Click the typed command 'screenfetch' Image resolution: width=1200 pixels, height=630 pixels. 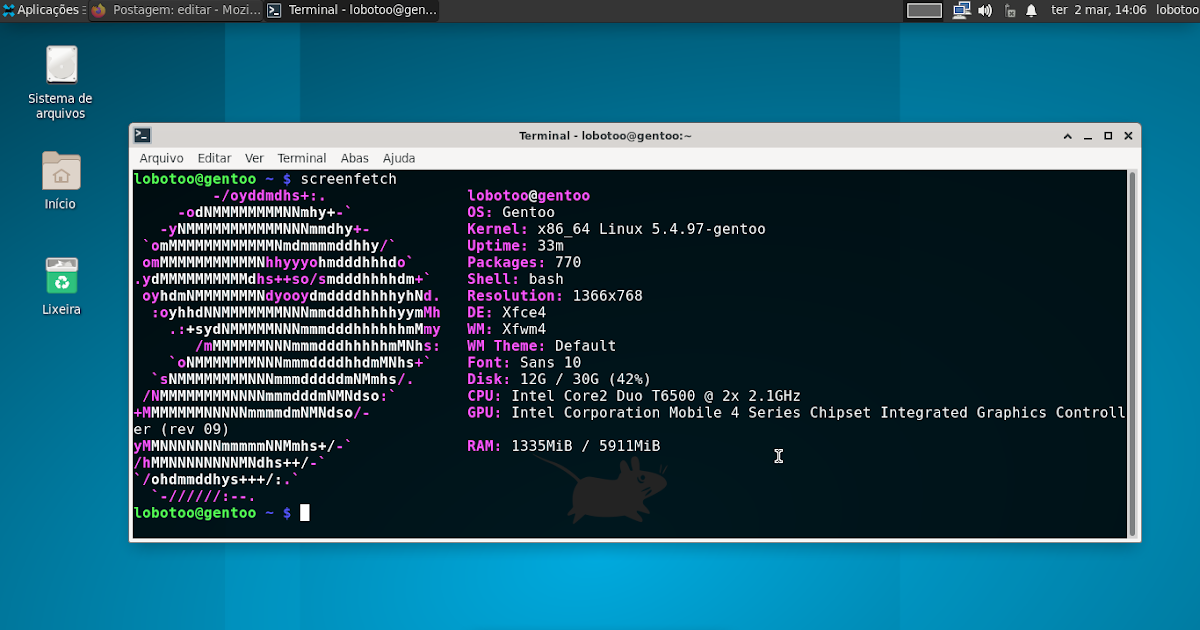[x=349, y=179]
